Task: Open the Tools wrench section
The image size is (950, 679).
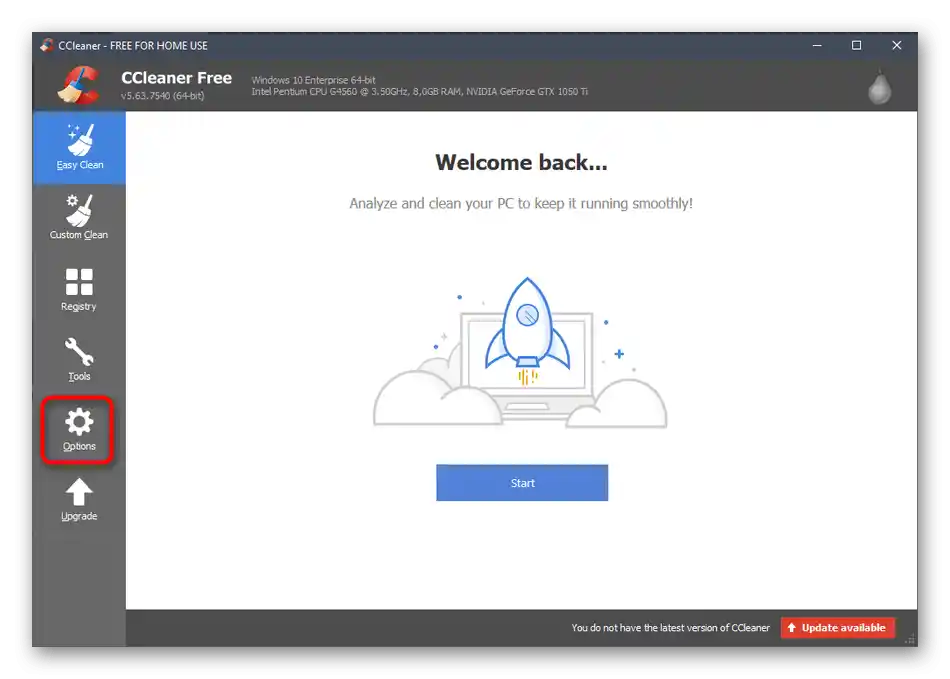Action: pos(79,359)
